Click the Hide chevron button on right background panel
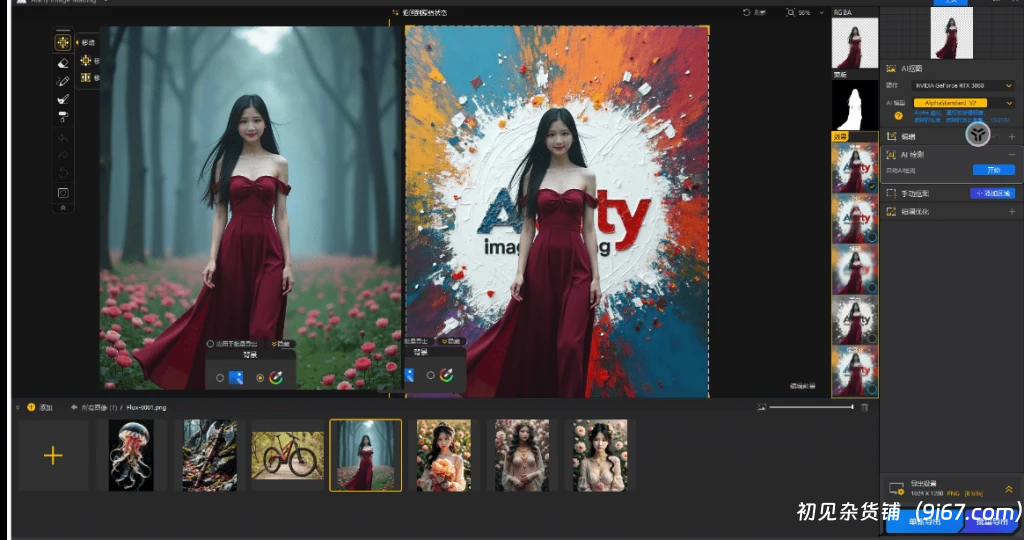The width and height of the screenshot is (1024, 540). click(x=451, y=341)
